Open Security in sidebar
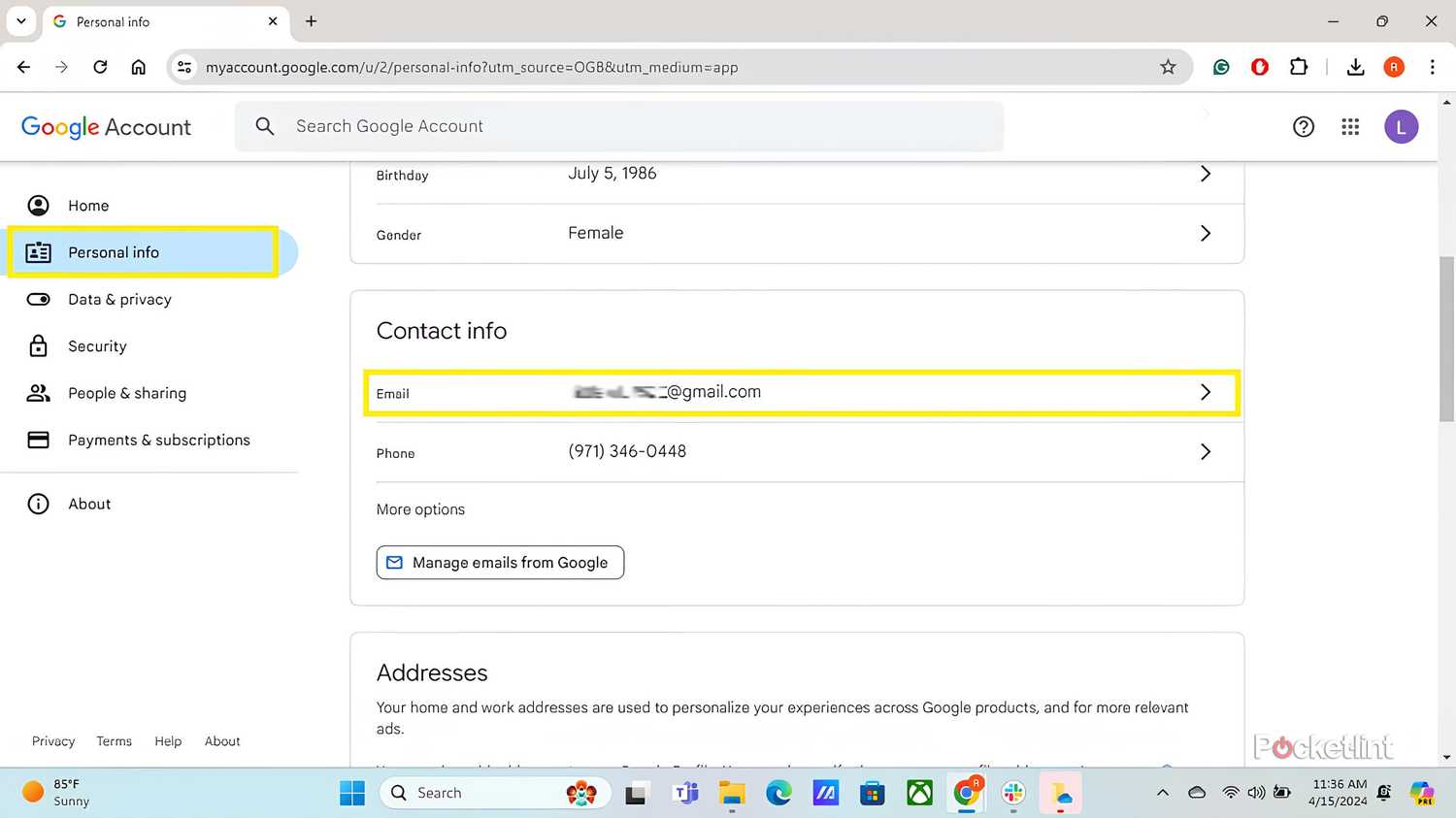The width and height of the screenshot is (1456, 818). pyautogui.click(x=97, y=346)
